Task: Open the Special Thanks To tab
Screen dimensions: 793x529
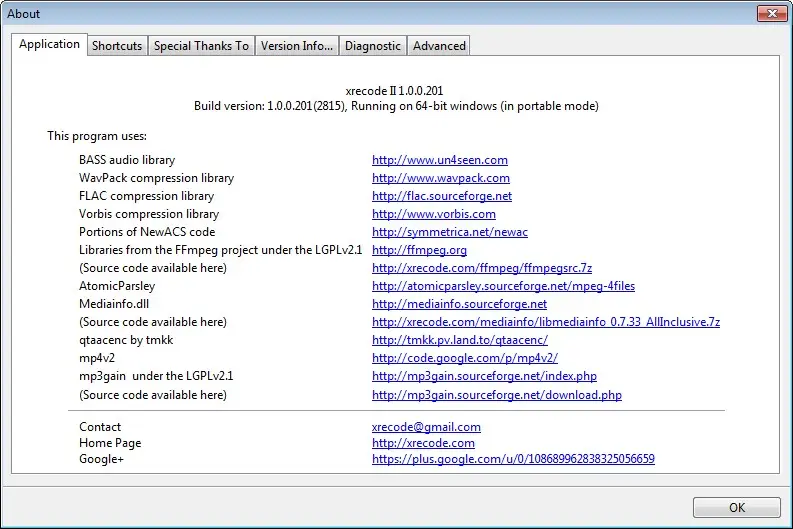Action: click(x=201, y=46)
